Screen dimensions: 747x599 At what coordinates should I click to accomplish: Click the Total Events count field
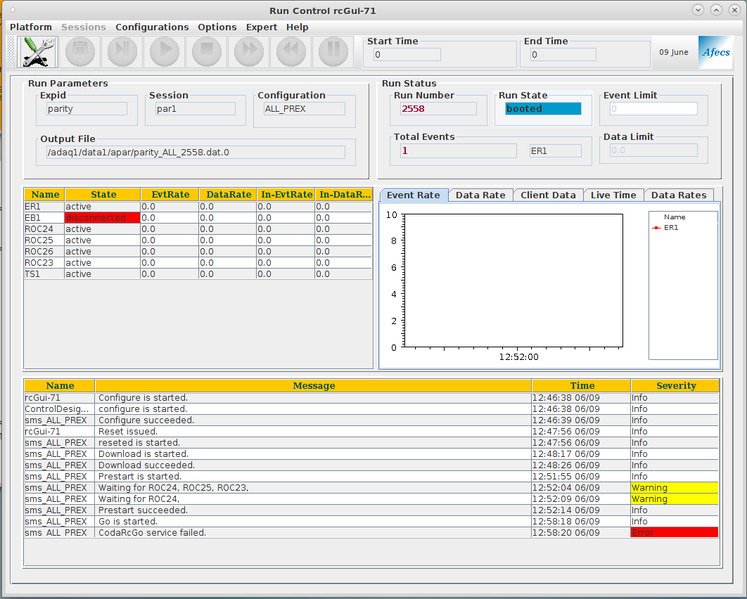coord(458,151)
